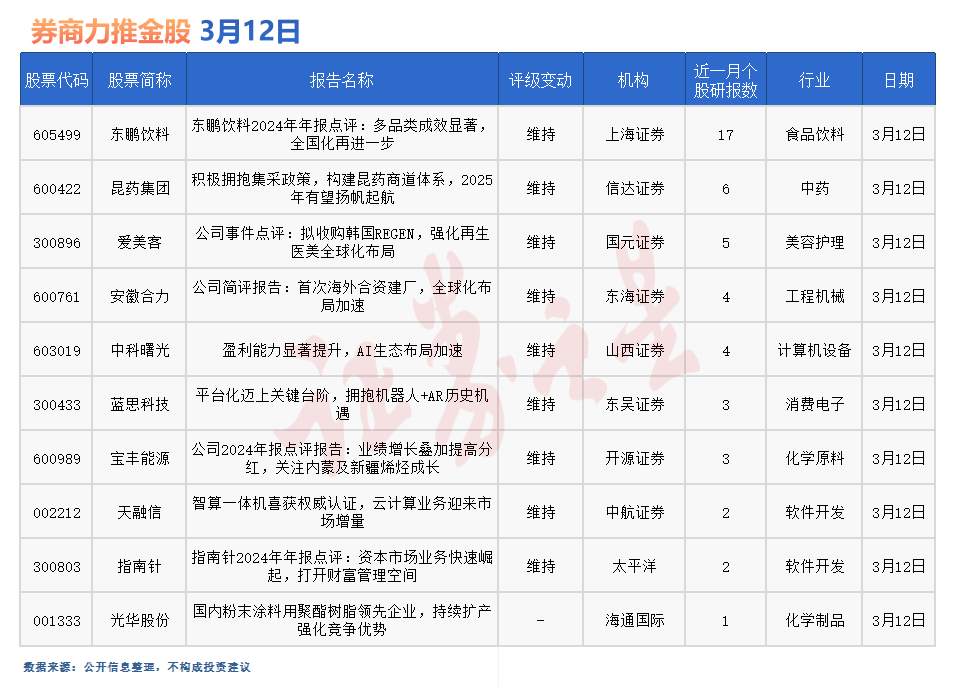Click the 股票简称 column header
This screenshot has width=967, height=691.
click(139, 80)
